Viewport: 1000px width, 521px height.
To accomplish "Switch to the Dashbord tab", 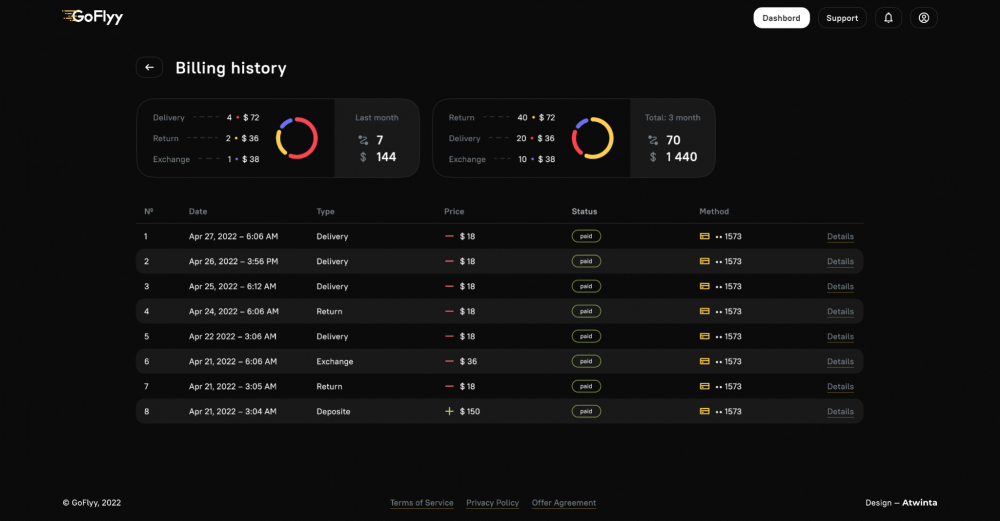I will 781,18.
